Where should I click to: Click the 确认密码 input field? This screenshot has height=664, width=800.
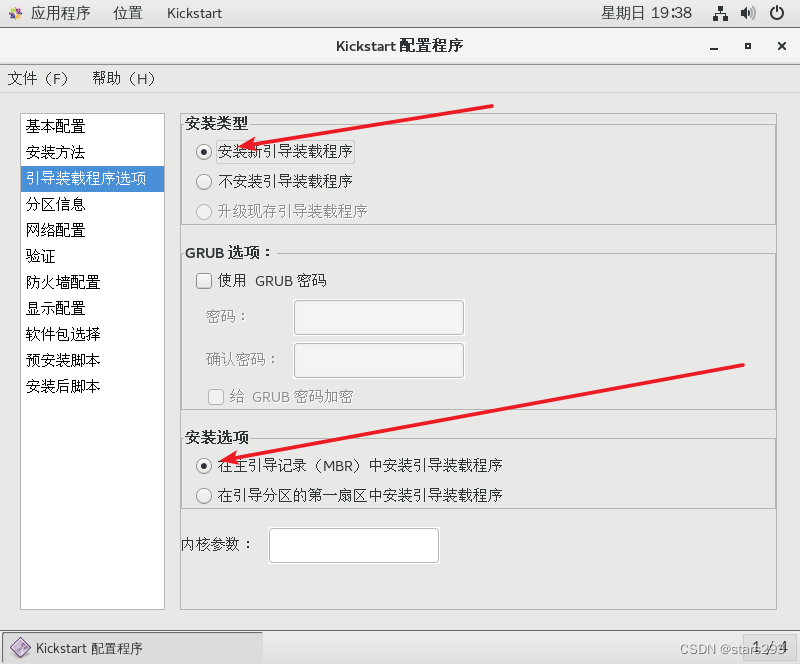(x=379, y=361)
